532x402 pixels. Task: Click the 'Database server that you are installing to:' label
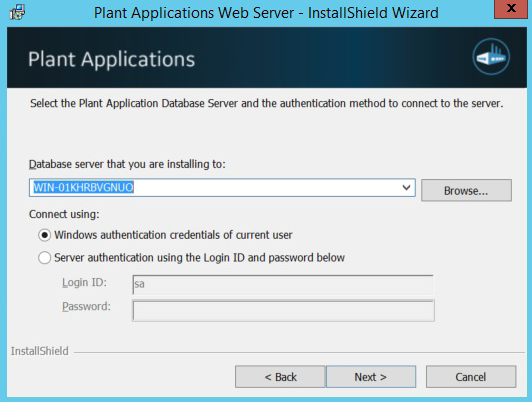click(x=127, y=164)
